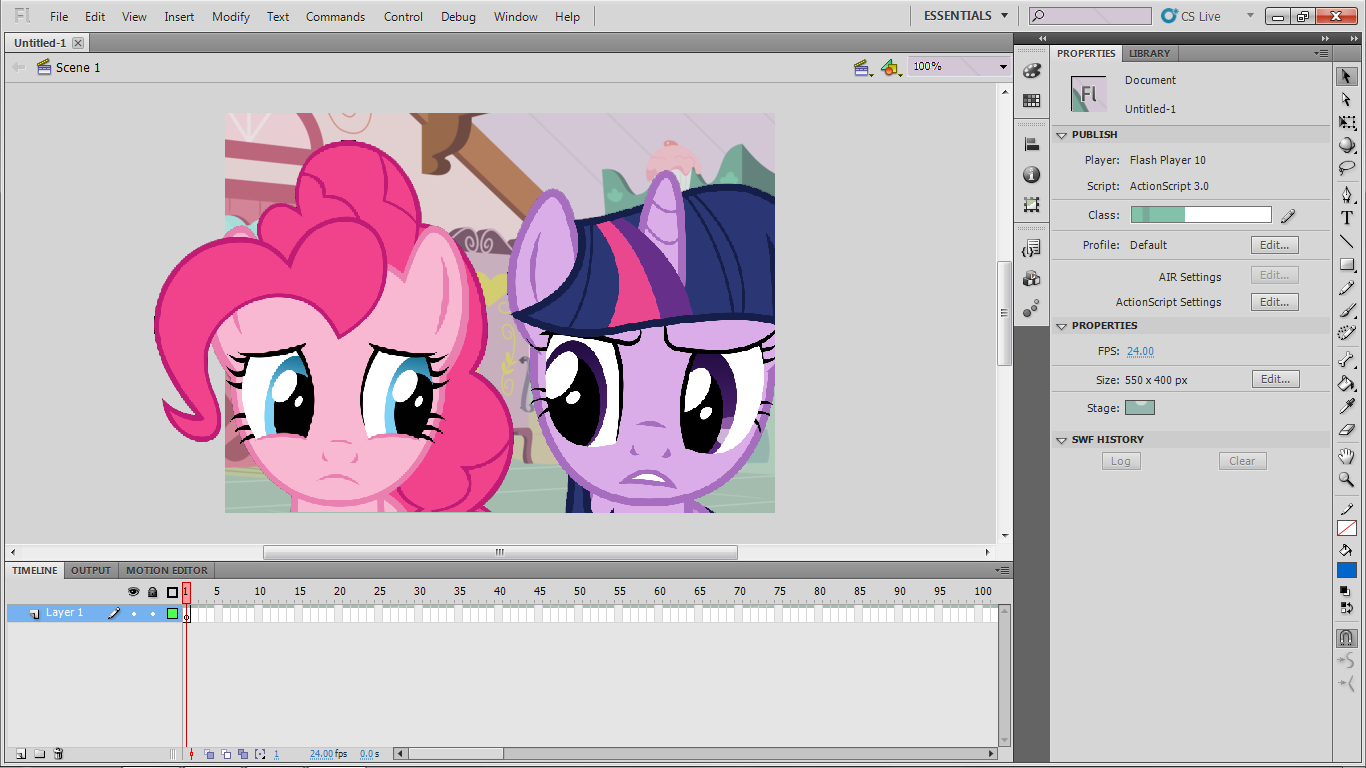
Task: Toggle Onion Skin Outlines in timeline
Action: coord(226,754)
